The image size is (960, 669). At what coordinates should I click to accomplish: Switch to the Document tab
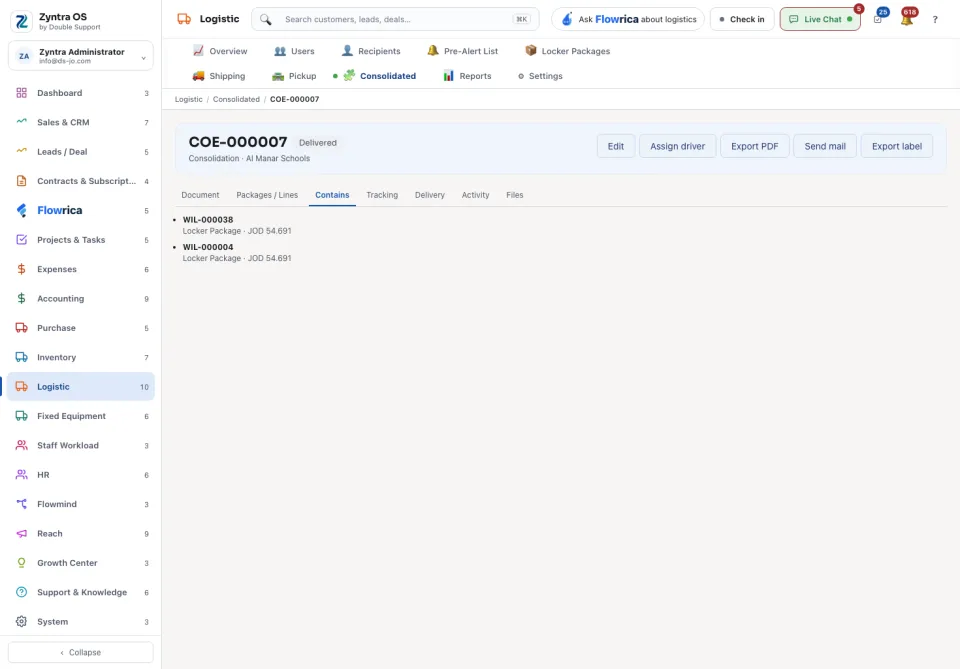pyautogui.click(x=200, y=195)
